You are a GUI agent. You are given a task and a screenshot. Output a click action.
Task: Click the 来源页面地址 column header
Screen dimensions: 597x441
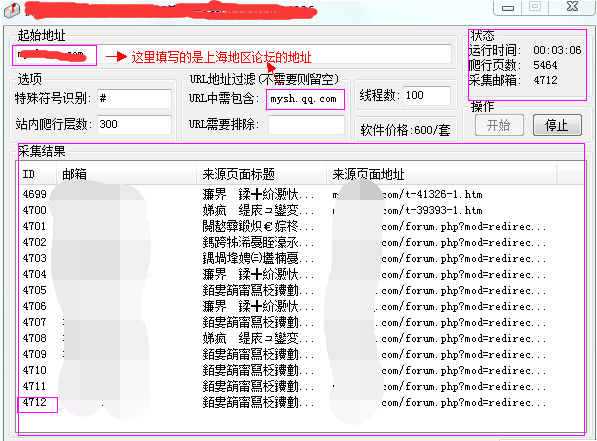click(442, 174)
